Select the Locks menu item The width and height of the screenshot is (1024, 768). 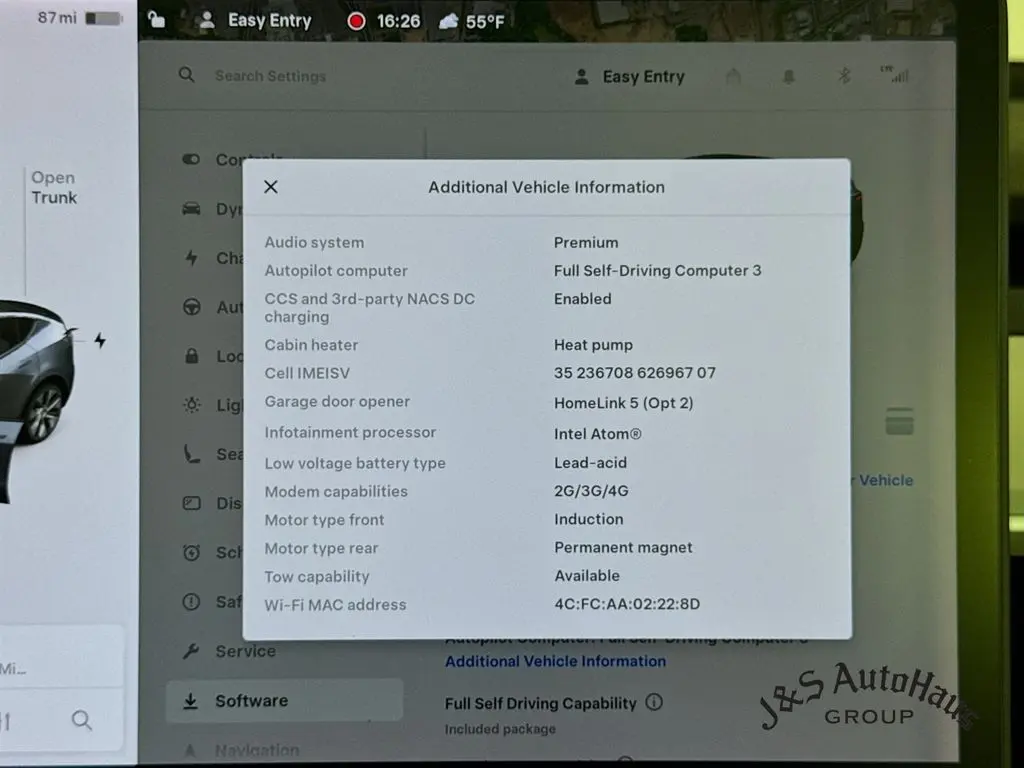click(215, 356)
